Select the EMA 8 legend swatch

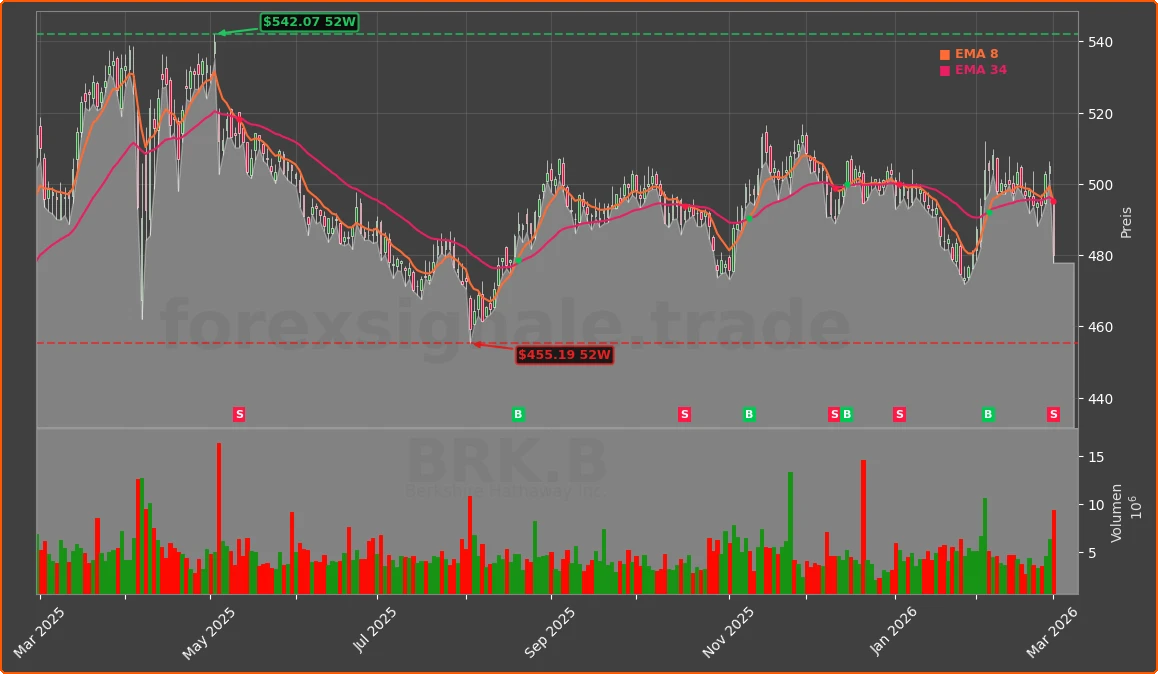pos(943,55)
